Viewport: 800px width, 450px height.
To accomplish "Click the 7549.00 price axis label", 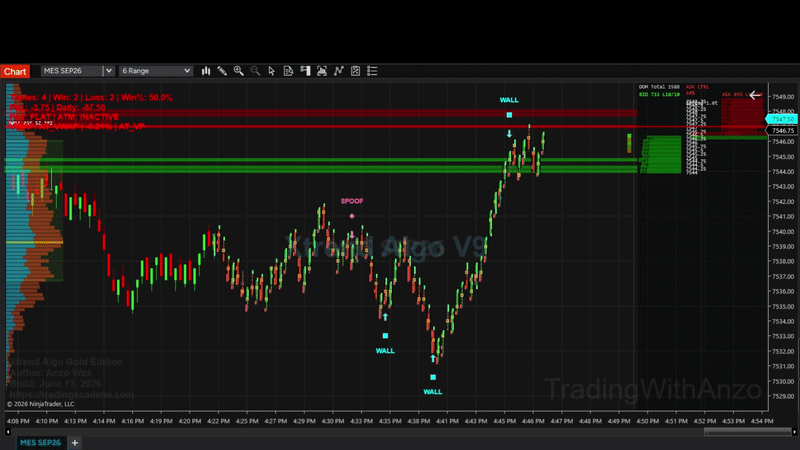I will pyautogui.click(x=783, y=96).
